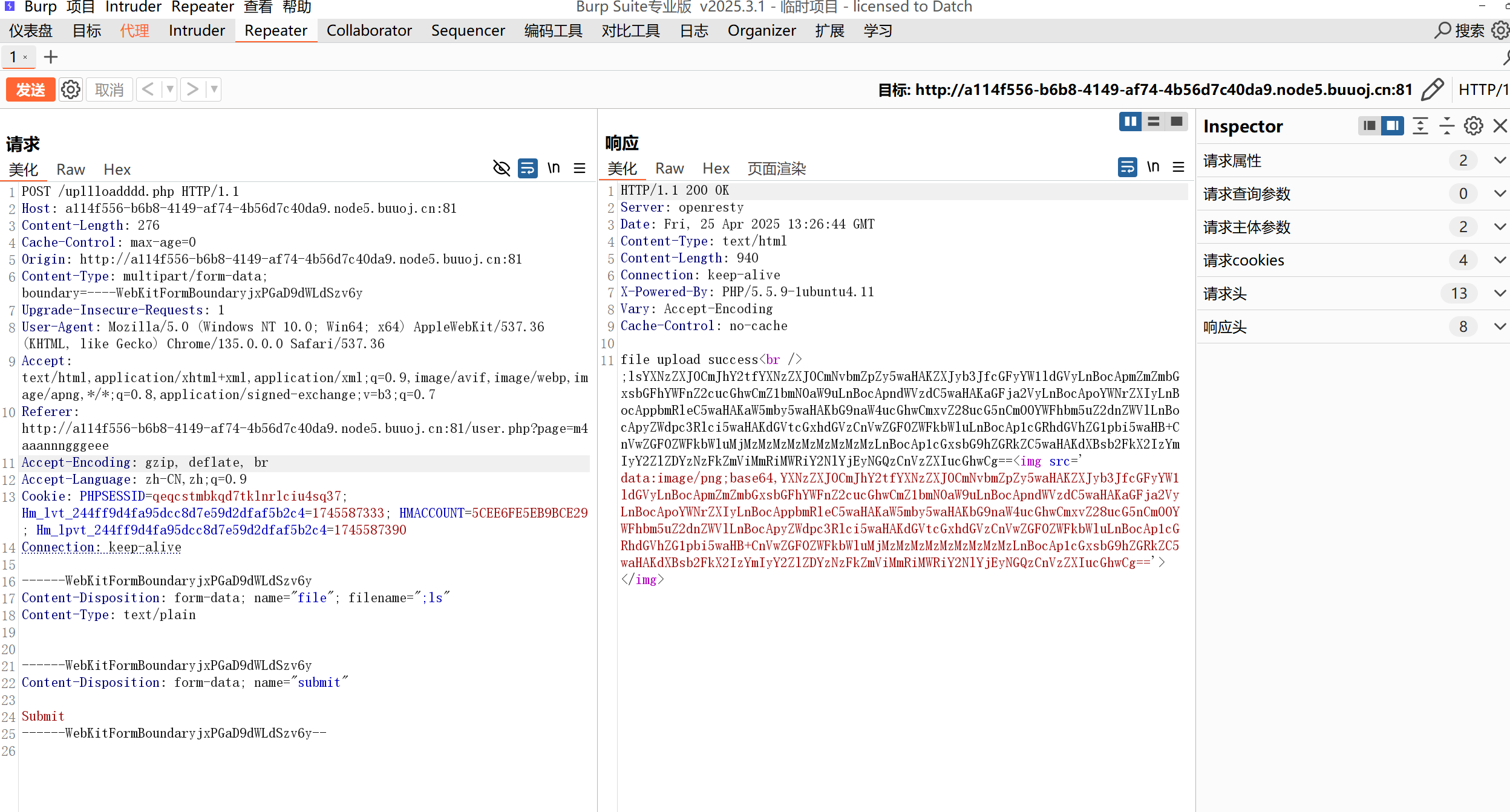Click the search magnifier icon

pyautogui.click(x=1443, y=30)
